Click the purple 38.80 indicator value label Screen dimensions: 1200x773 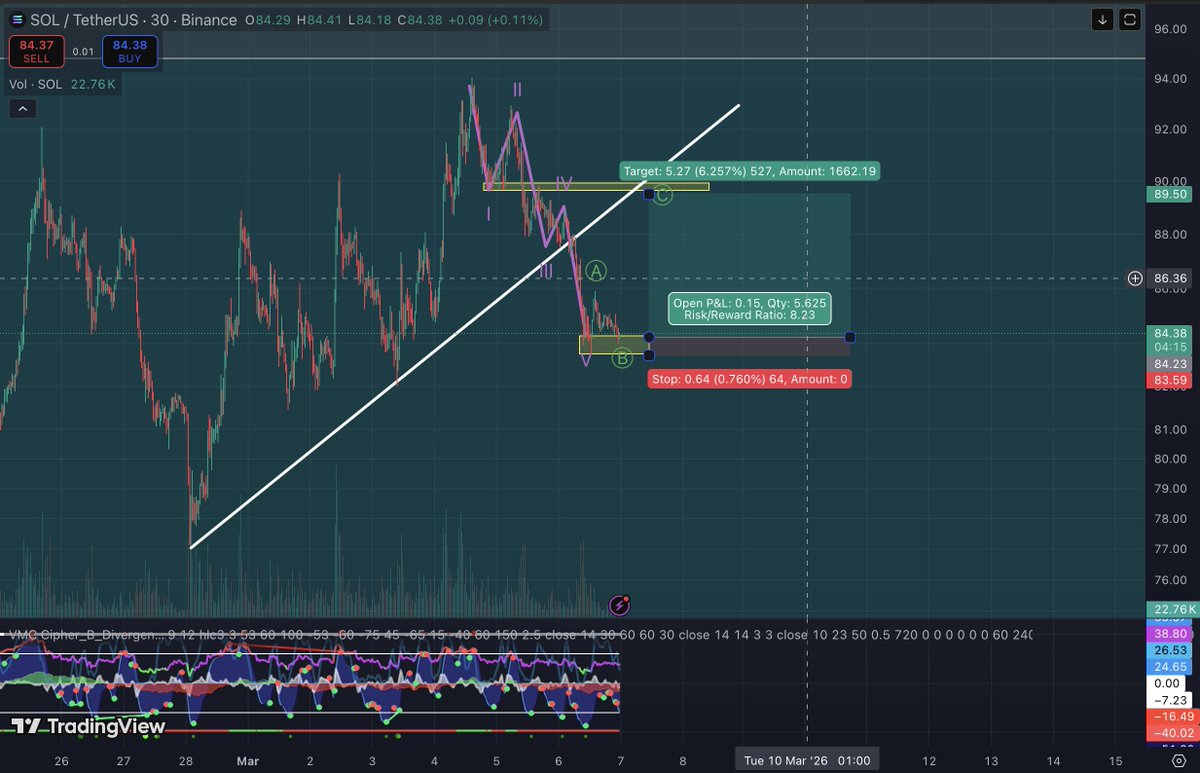(1169, 634)
